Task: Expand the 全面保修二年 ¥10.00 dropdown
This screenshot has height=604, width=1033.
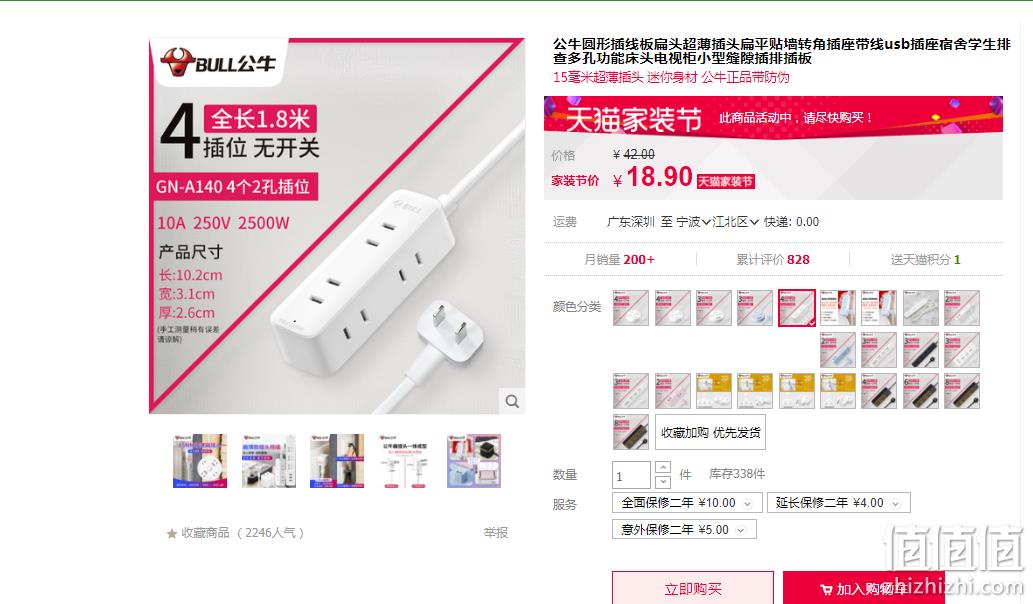Action: coord(687,503)
